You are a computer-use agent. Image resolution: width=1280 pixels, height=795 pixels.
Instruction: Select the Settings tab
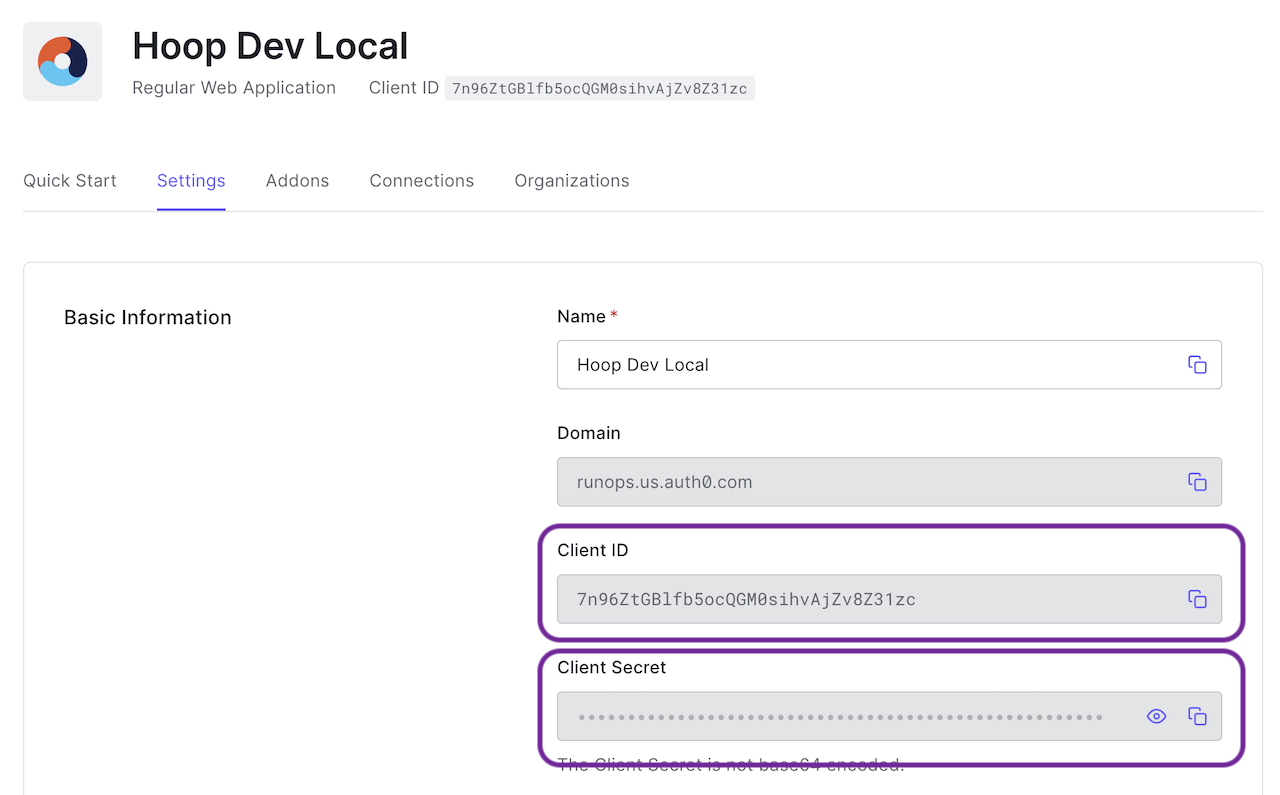[x=191, y=181]
